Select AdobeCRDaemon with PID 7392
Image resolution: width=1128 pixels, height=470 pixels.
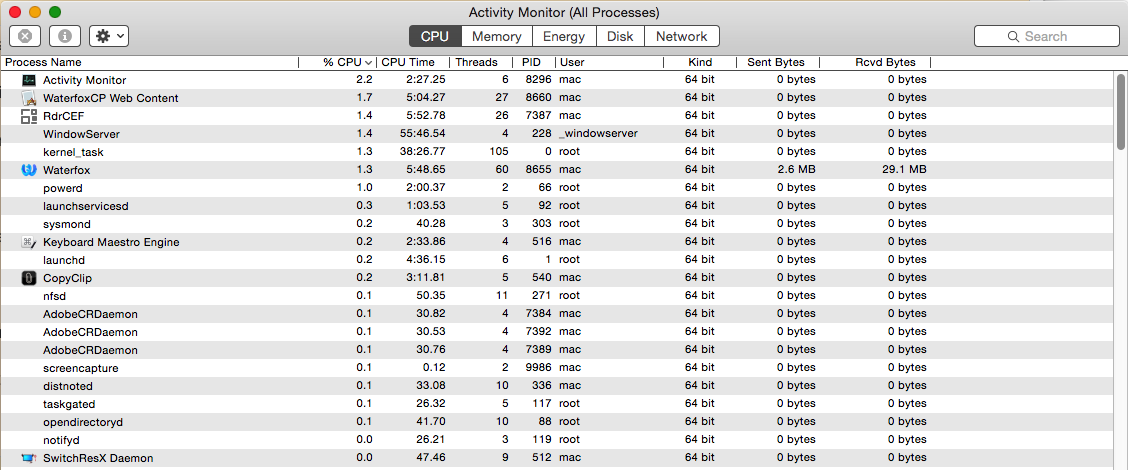tap(558, 332)
